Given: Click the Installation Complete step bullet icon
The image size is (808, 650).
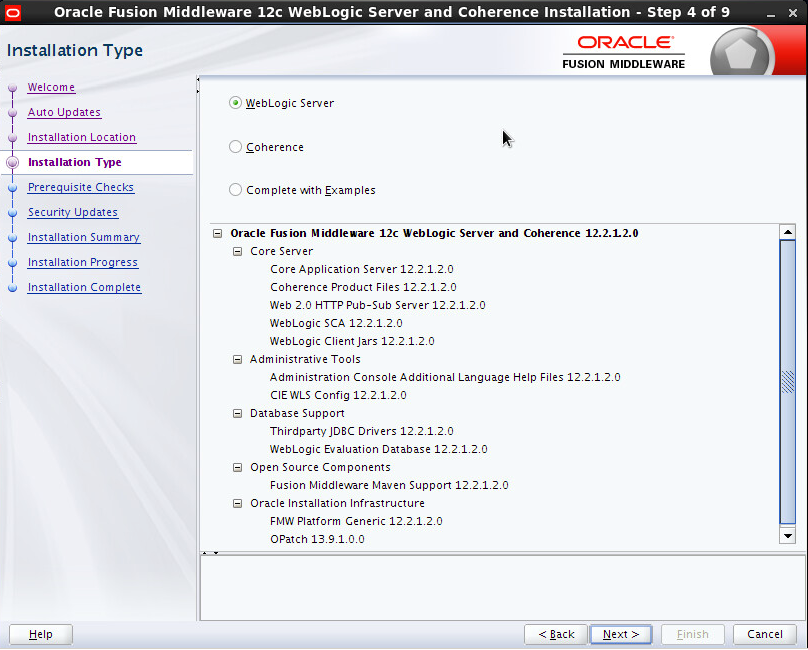Looking at the screenshot, I should pos(13,288).
